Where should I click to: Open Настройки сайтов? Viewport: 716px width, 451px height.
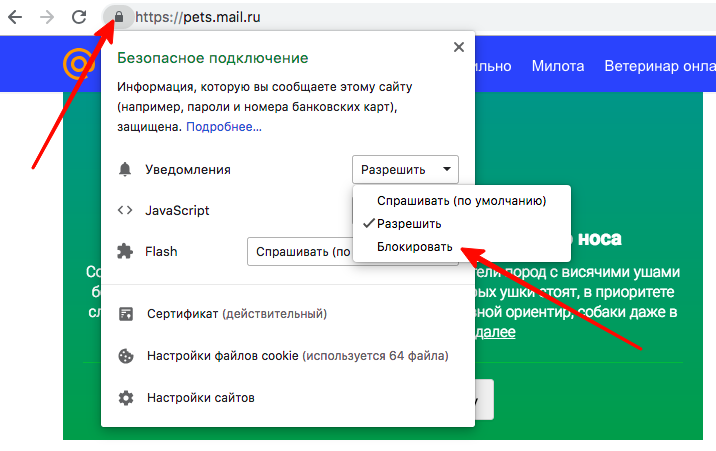pos(200,398)
